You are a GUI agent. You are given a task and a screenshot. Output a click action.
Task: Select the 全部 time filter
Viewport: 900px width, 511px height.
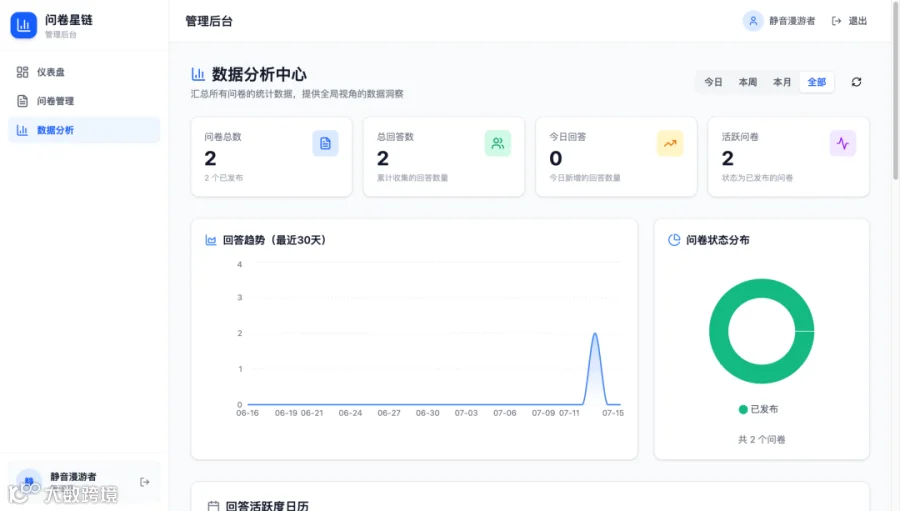click(x=816, y=82)
